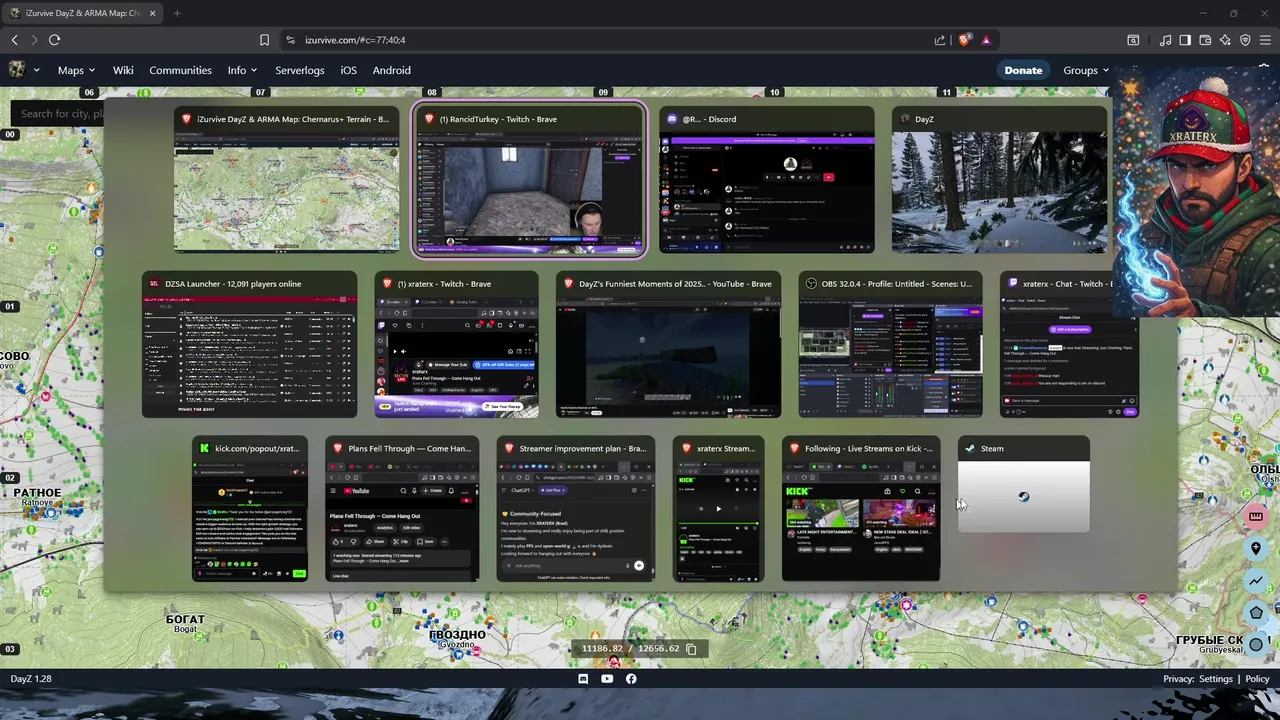The height and width of the screenshot is (720, 1280).
Task: Switch to the xraterx Stream Kick window
Action: coord(718,509)
